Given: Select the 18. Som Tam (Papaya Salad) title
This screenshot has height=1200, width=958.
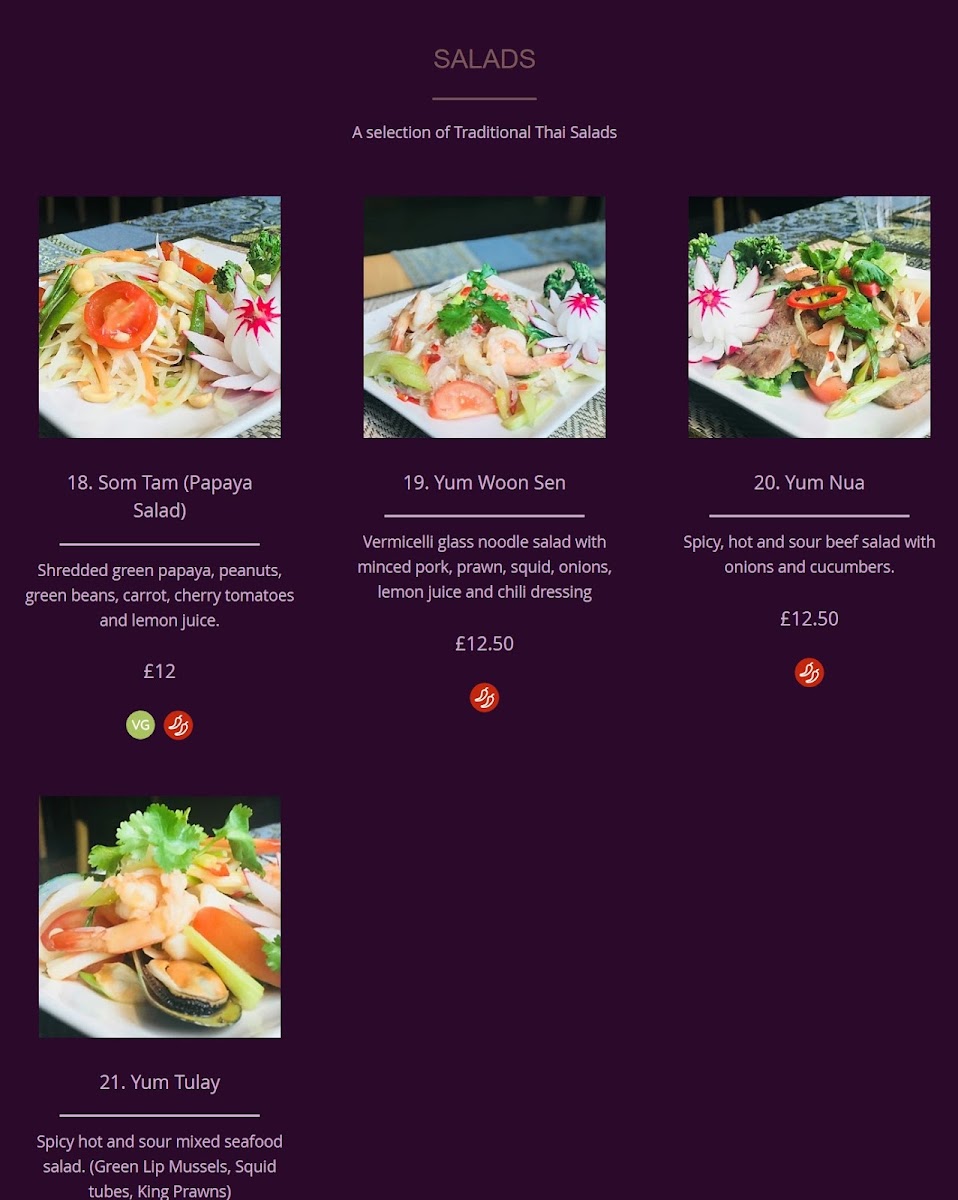Looking at the screenshot, I should 160,496.
